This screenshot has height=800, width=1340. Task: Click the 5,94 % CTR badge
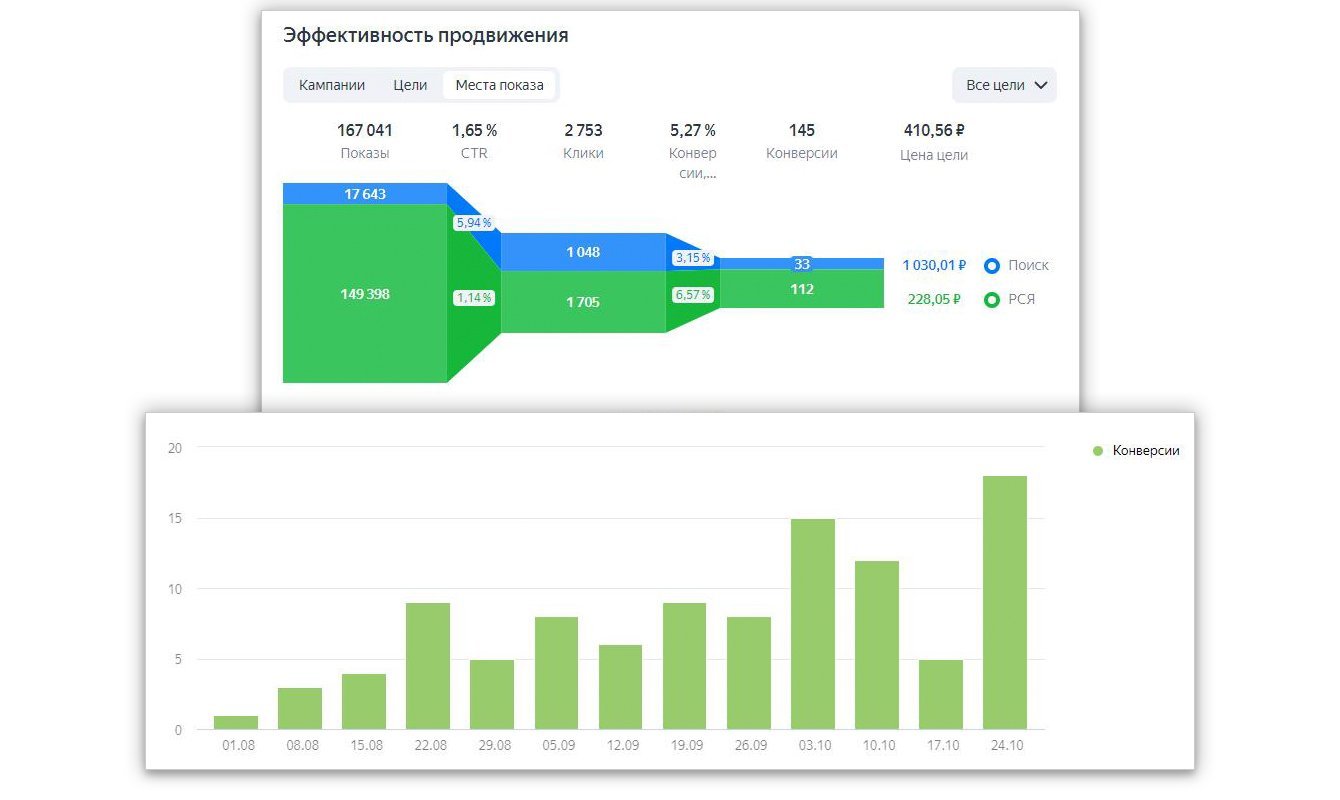pyautogui.click(x=474, y=223)
